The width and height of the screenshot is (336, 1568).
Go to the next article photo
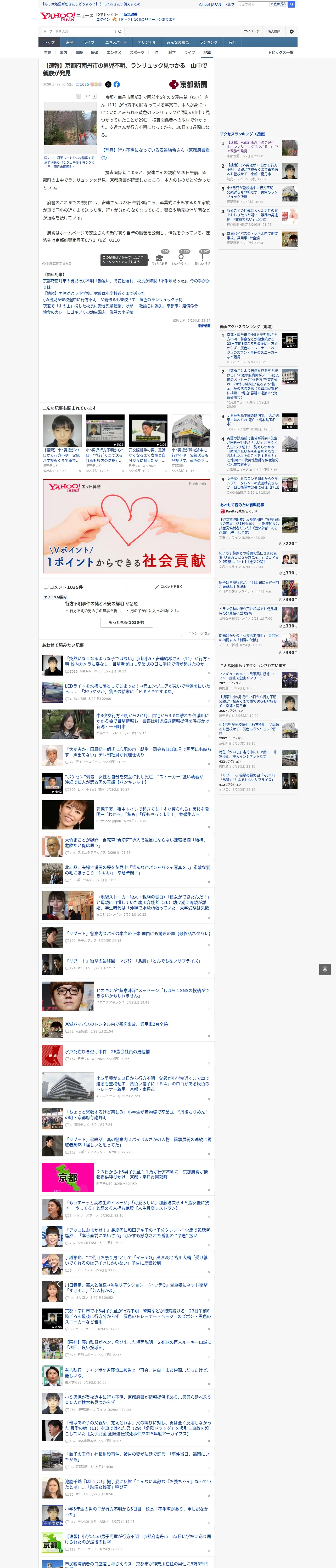coord(94,96)
